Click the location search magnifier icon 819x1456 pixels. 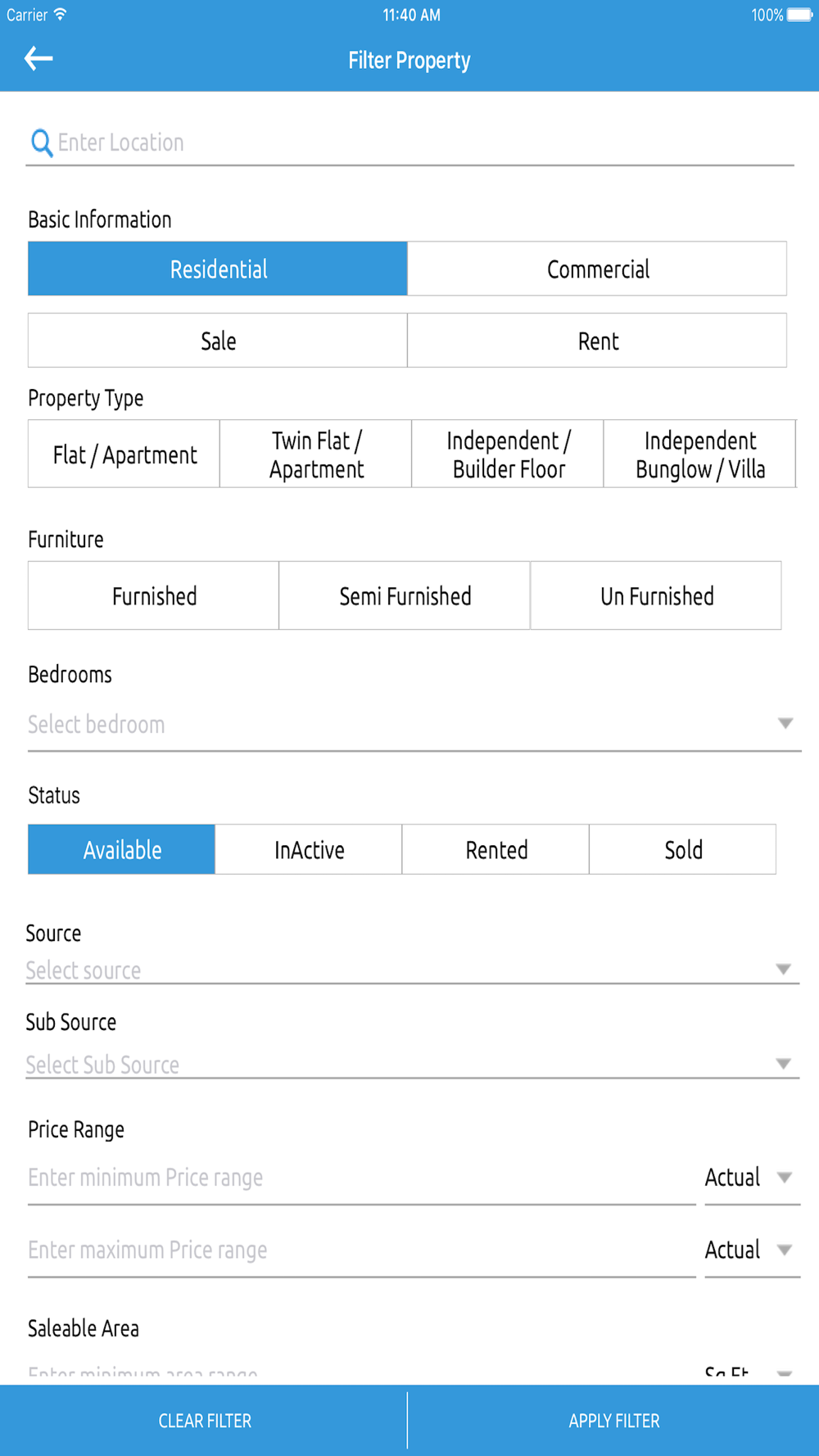click(x=41, y=142)
